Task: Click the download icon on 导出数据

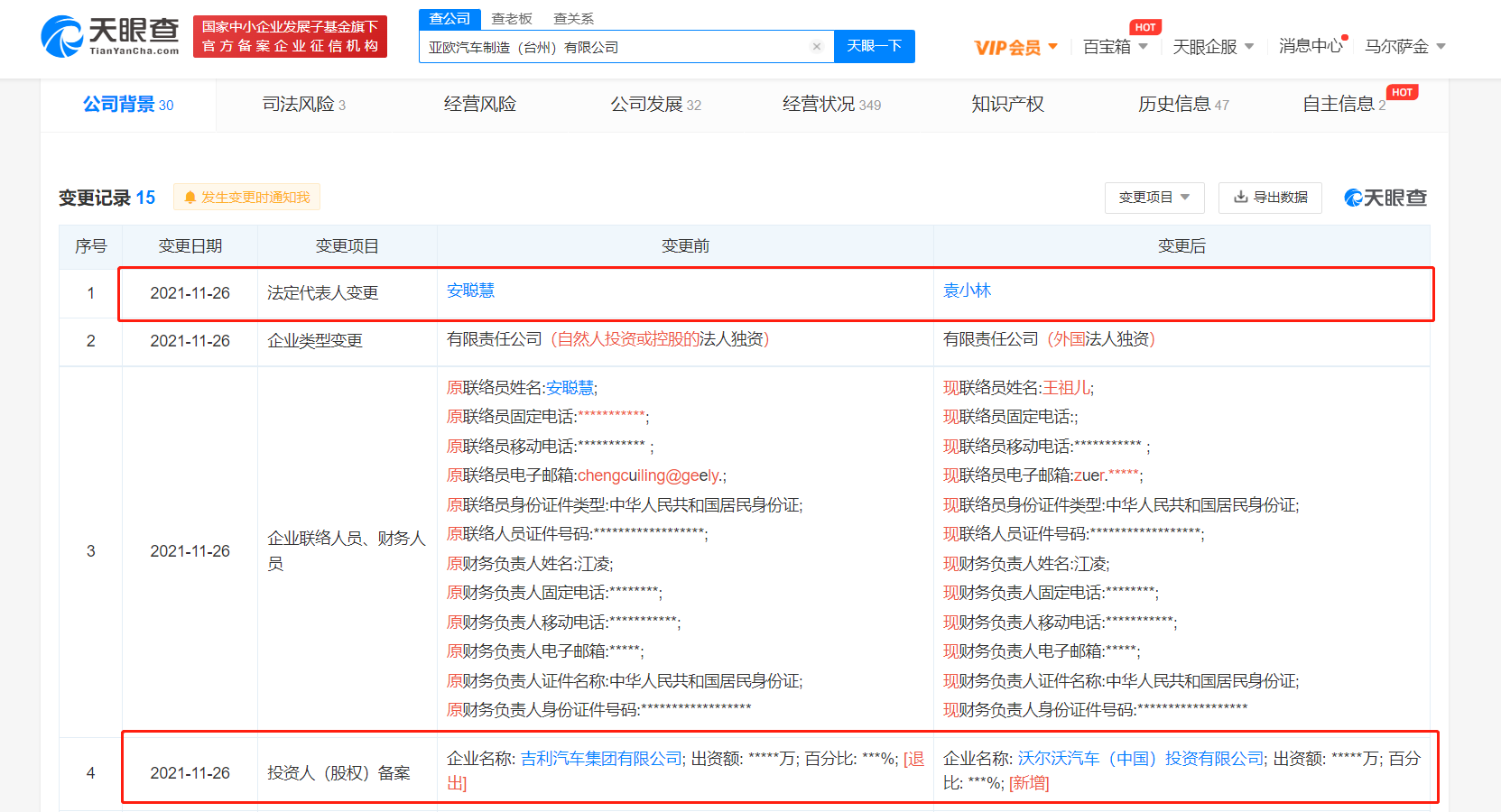Action: pos(1241,197)
